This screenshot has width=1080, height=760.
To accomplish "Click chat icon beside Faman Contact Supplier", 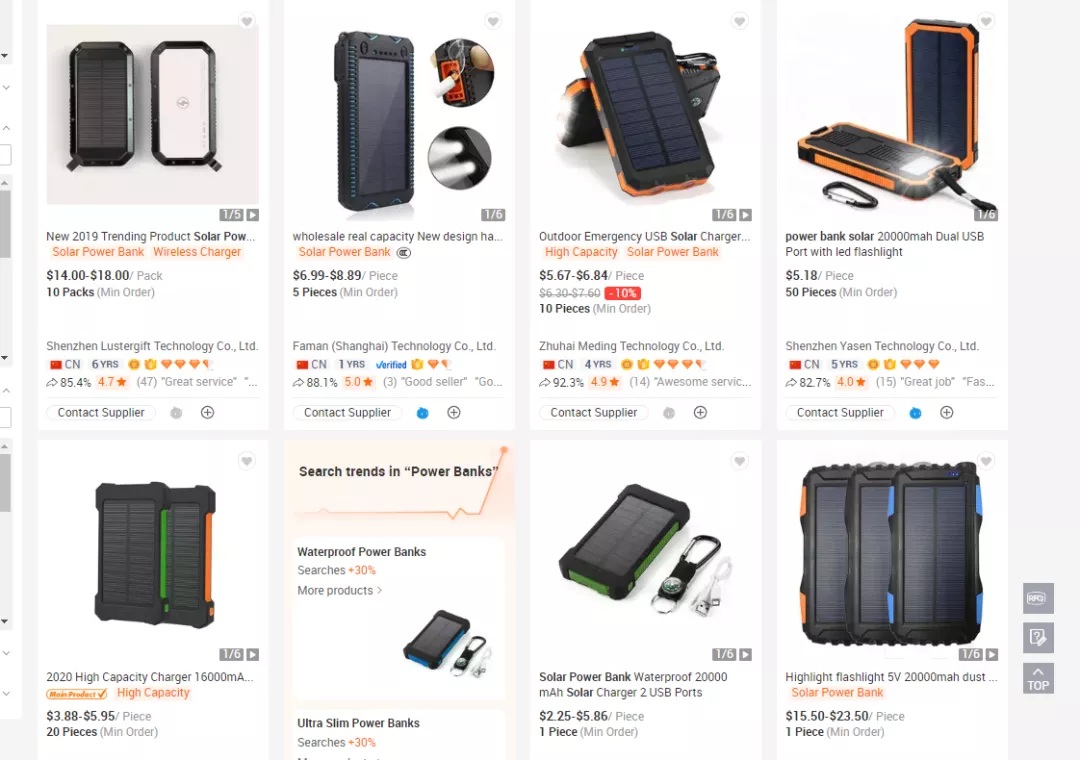I will 422,413.
